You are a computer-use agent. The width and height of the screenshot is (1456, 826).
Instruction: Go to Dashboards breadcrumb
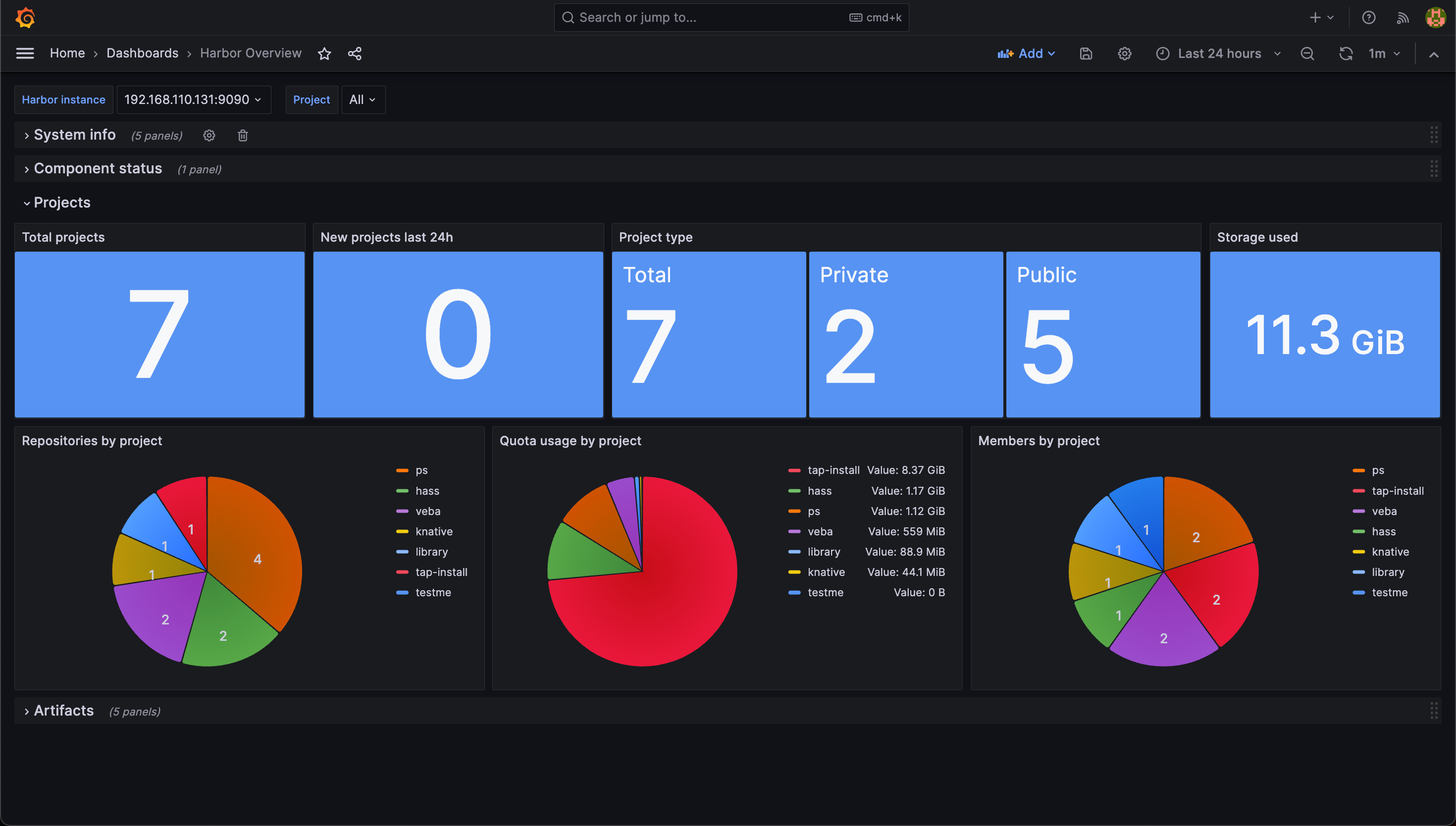142,53
